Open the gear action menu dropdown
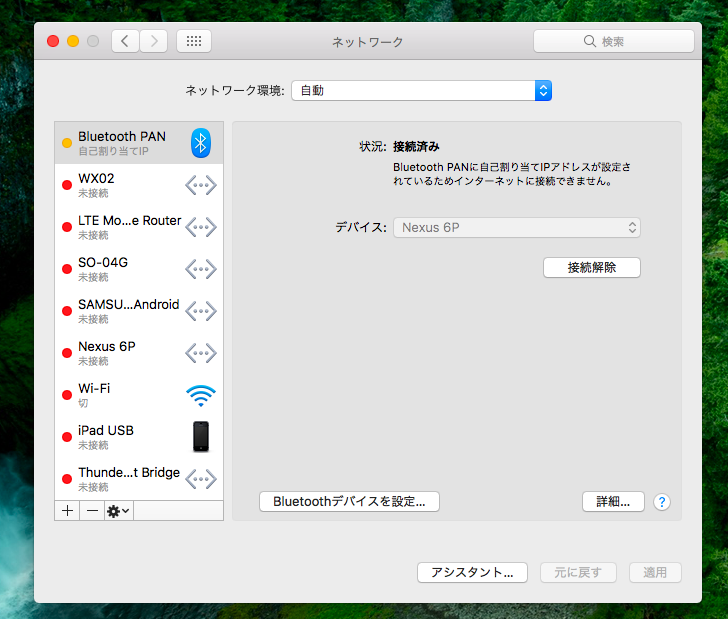This screenshot has width=728, height=619. click(119, 510)
